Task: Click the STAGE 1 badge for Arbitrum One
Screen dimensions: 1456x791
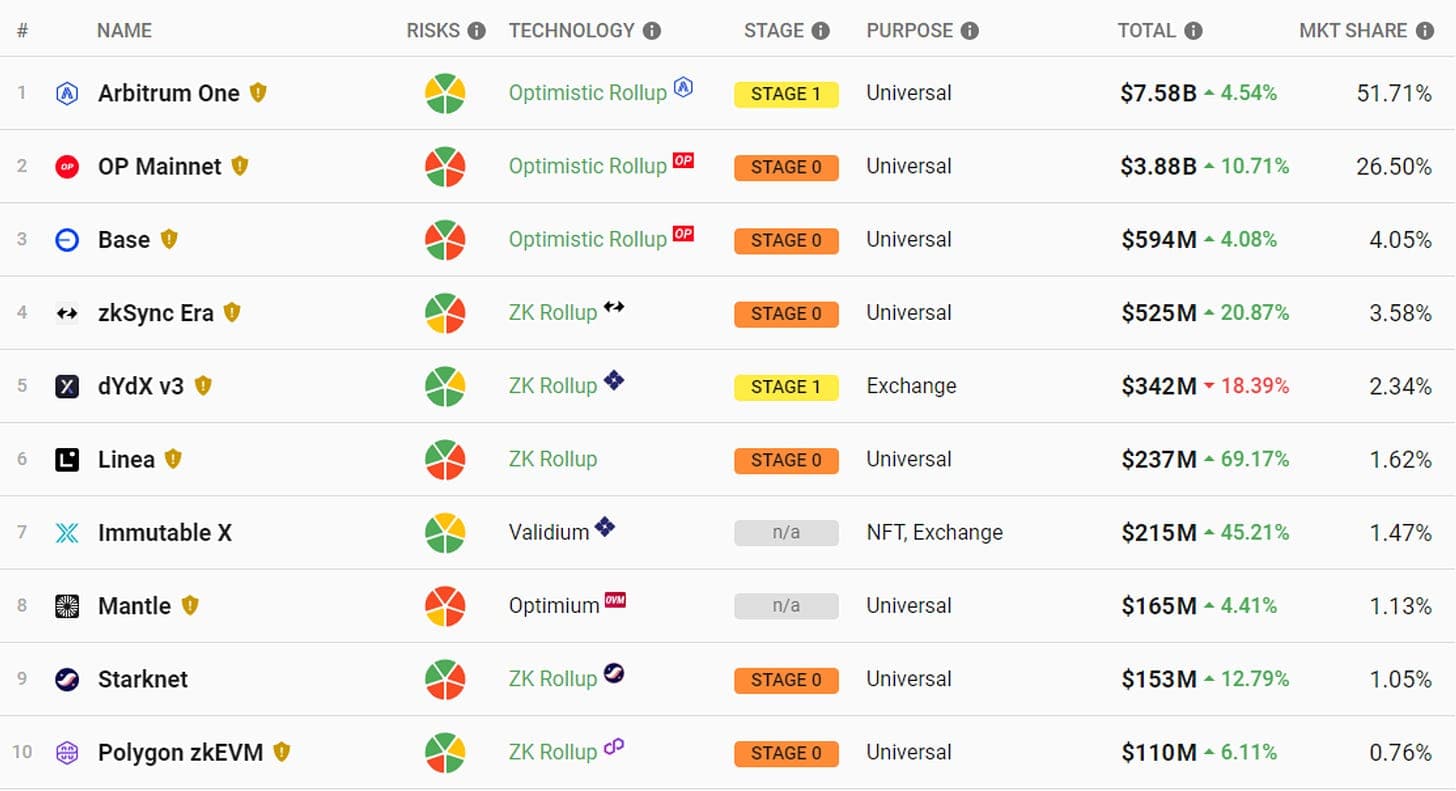Action: [786, 94]
